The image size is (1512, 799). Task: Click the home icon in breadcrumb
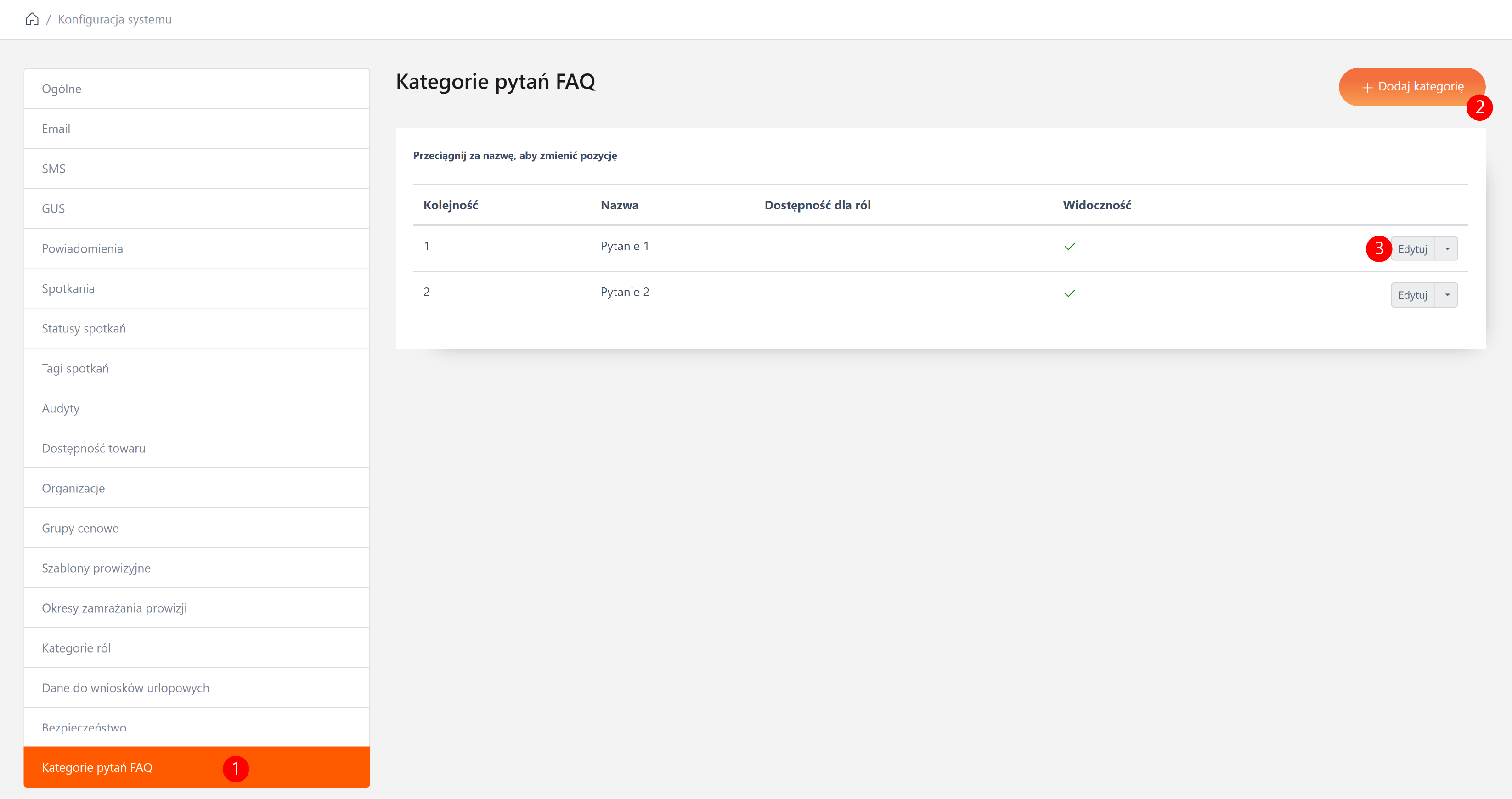coord(32,19)
